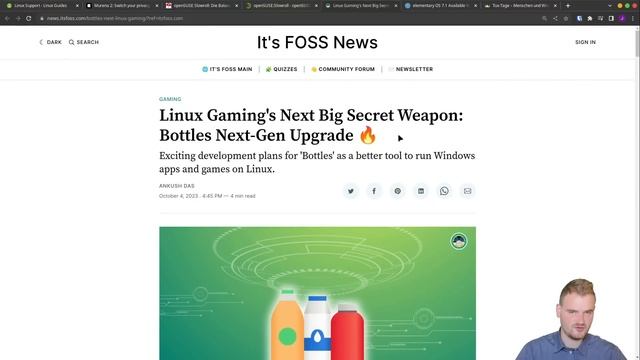Click the address bar URL
The width and height of the screenshot is (640, 360).
click(115, 18)
